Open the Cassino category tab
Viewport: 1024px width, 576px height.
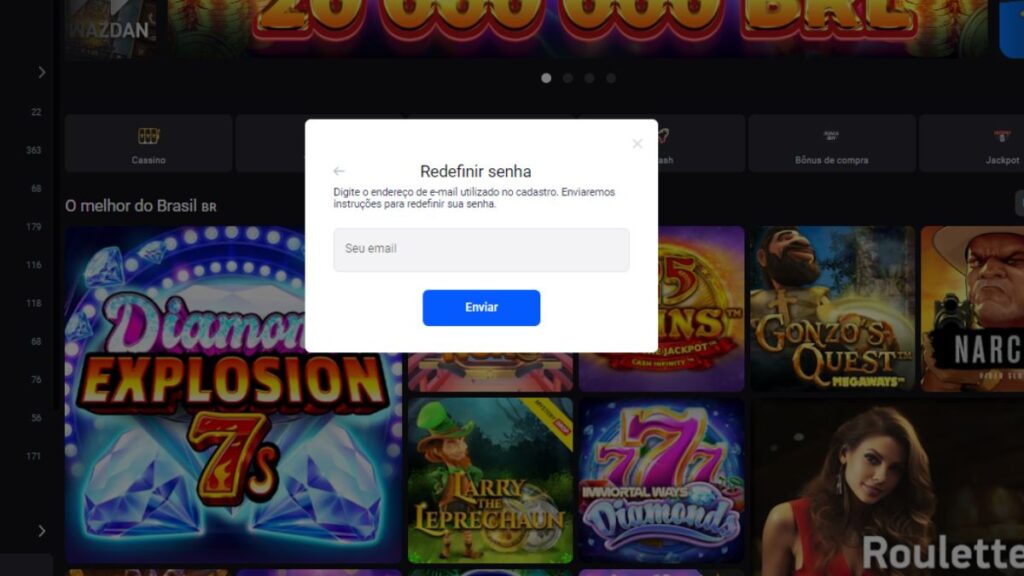click(148, 143)
